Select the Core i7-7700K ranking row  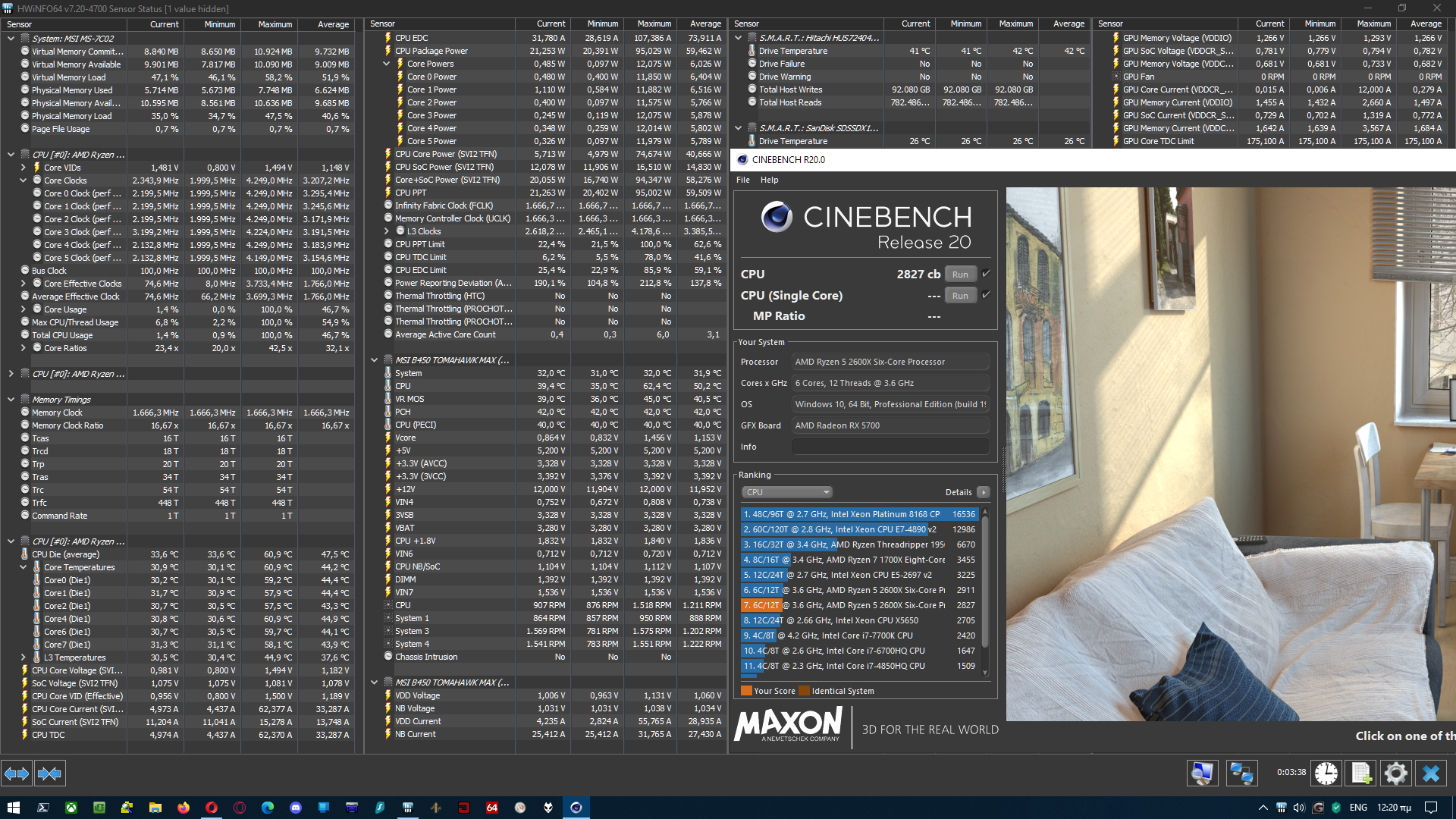point(859,635)
